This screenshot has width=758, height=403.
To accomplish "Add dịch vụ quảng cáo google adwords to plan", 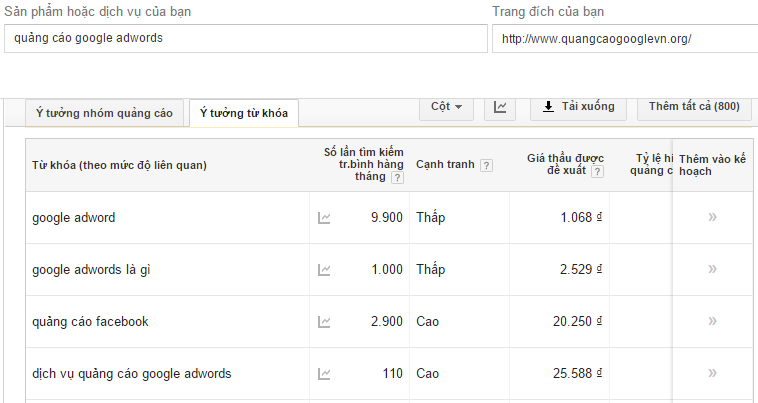I will 712,373.
